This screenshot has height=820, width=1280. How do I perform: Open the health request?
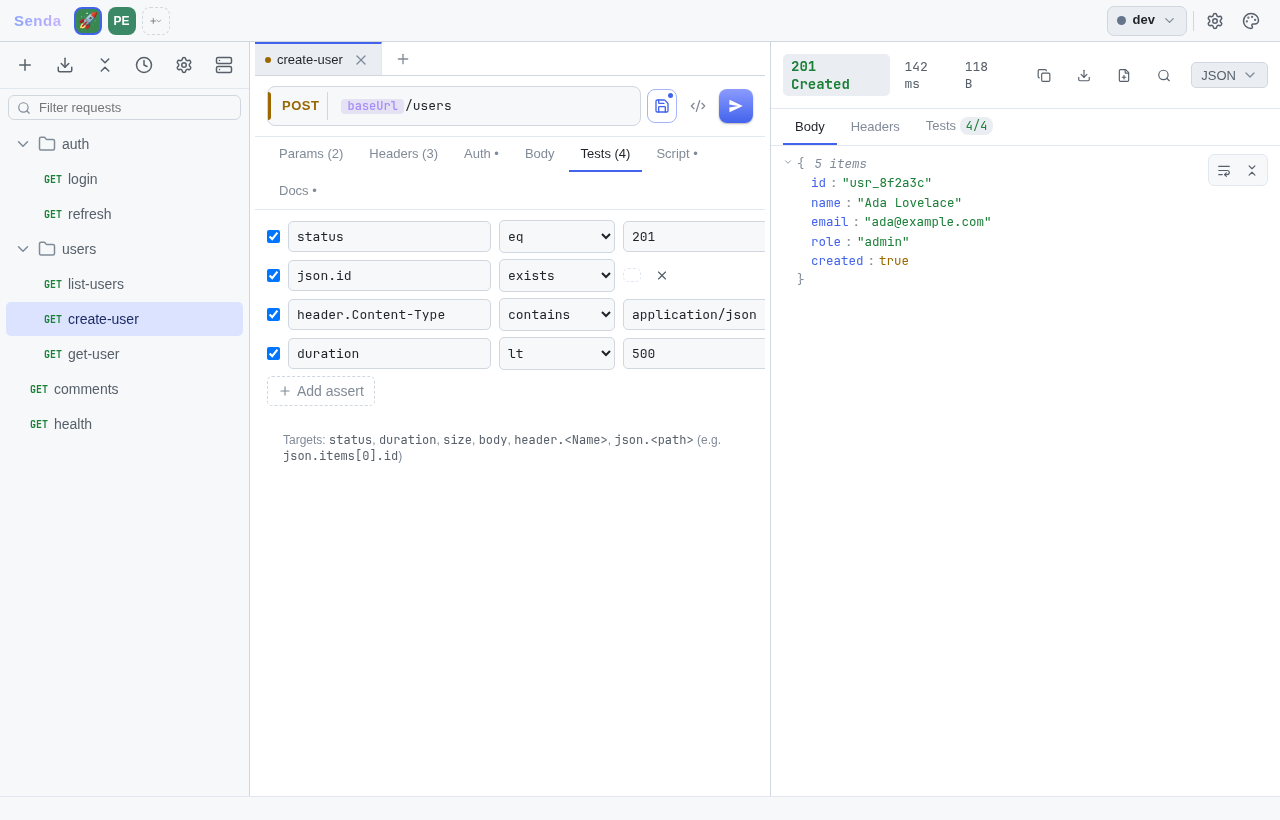tap(125, 424)
